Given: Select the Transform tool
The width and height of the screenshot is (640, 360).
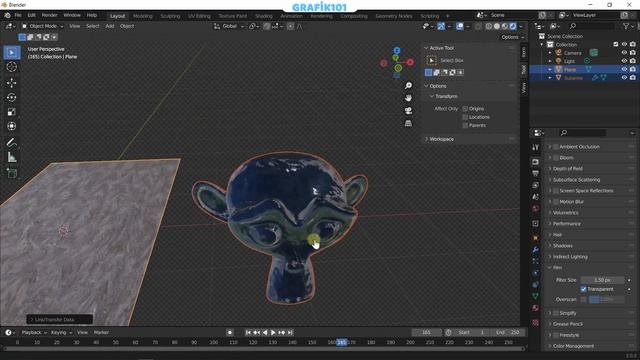Looking at the screenshot, I should (11, 126).
